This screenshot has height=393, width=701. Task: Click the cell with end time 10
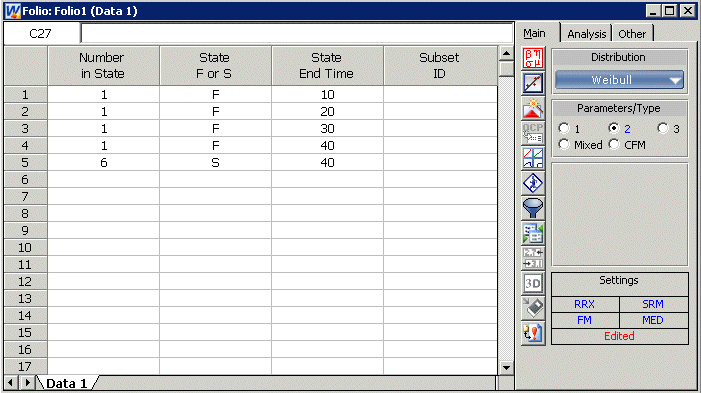[x=327, y=95]
